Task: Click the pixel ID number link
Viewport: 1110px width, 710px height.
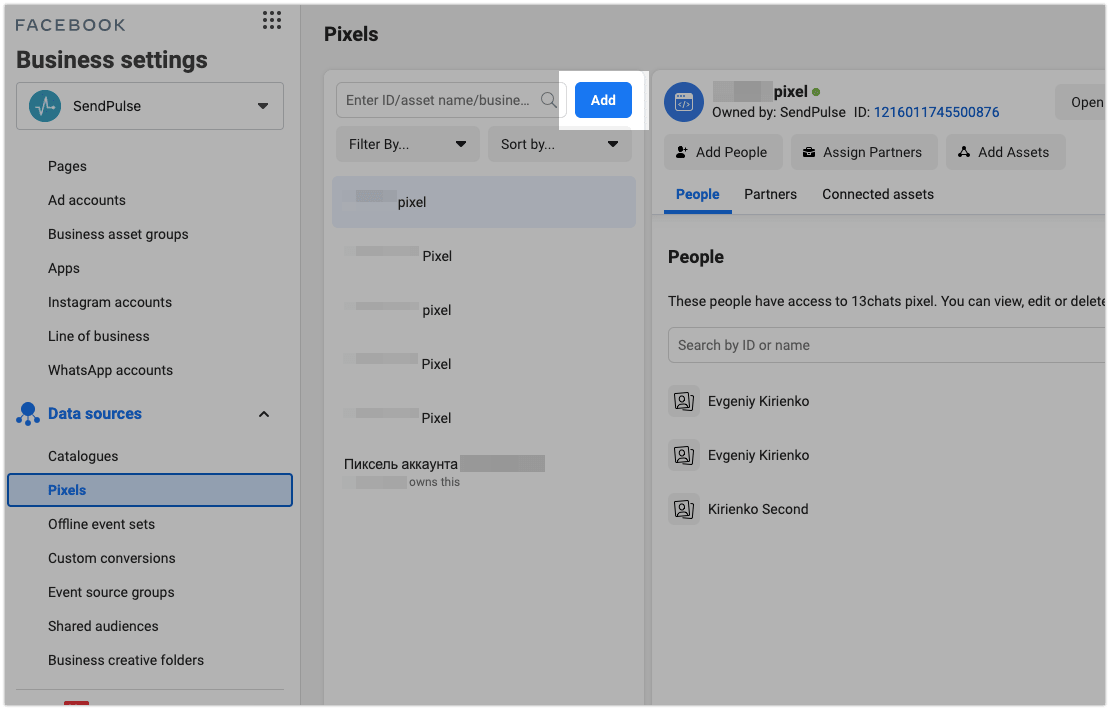Action: (x=937, y=112)
